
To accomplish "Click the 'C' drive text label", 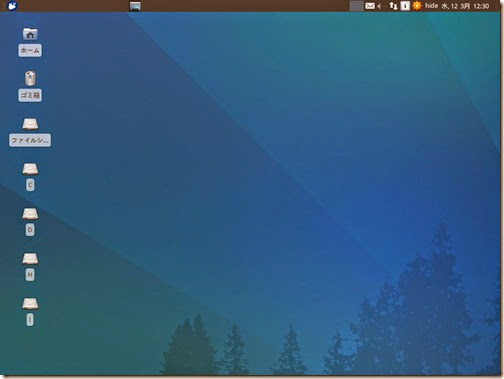I will [x=30, y=185].
